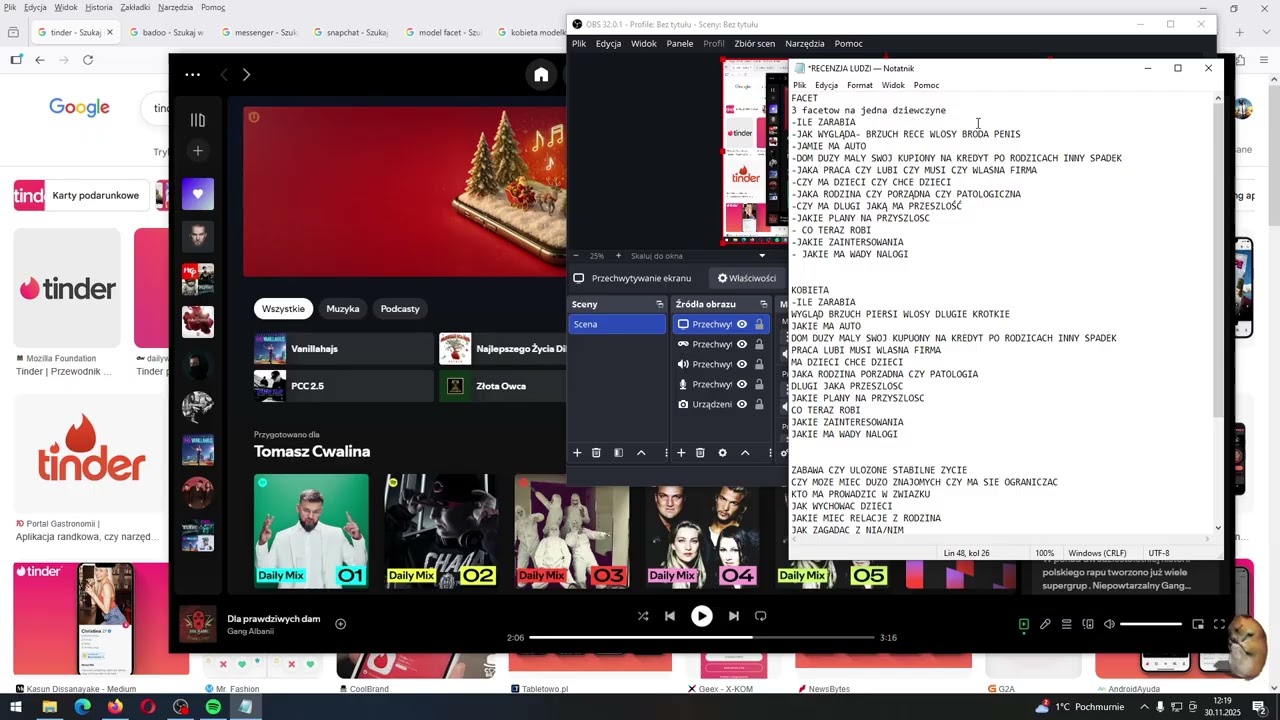Open Connect to a device in Spotify

point(1088,624)
